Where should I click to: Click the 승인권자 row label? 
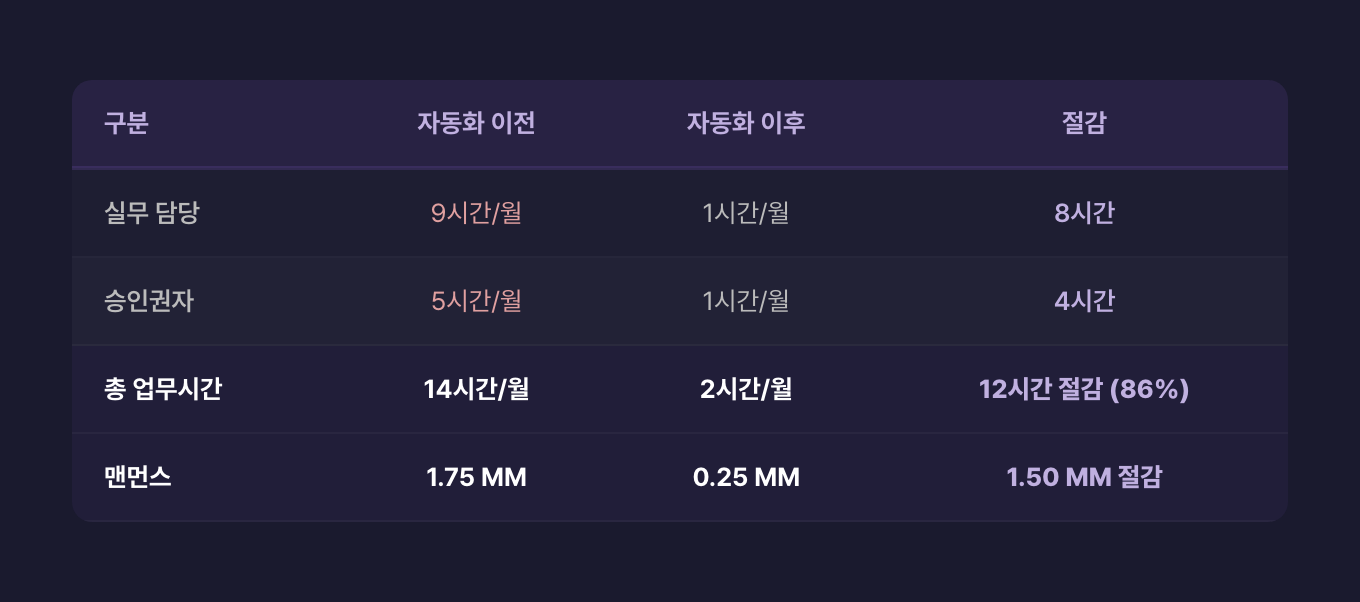[x=149, y=301]
